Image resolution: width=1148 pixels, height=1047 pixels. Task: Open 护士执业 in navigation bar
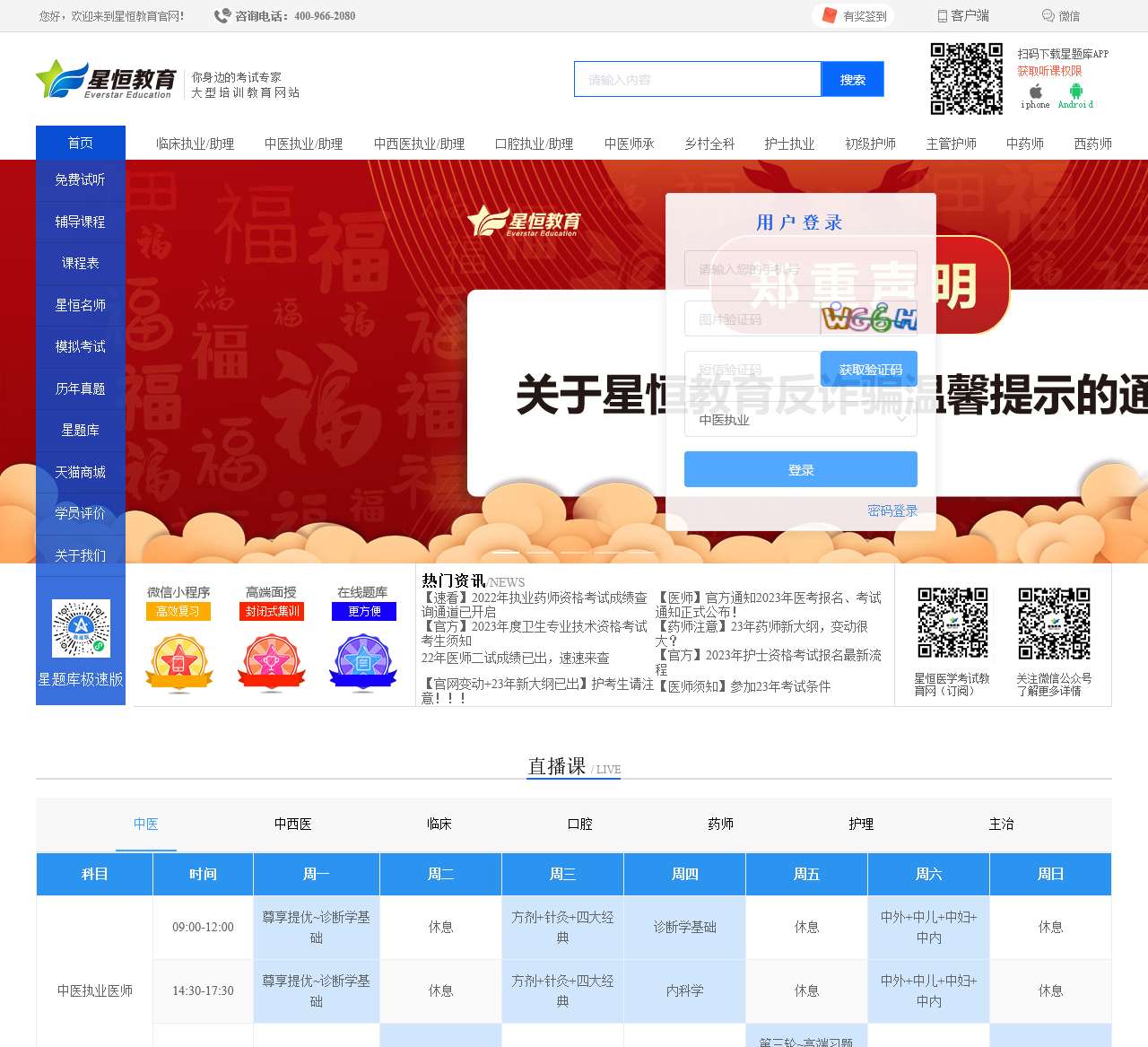tap(789, 144)
